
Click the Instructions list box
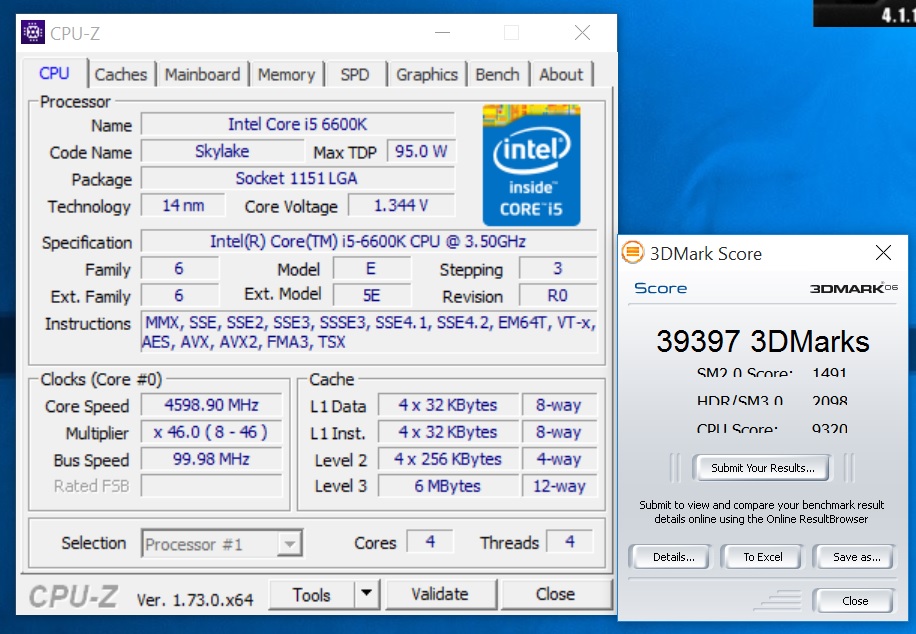click(369, 332)
